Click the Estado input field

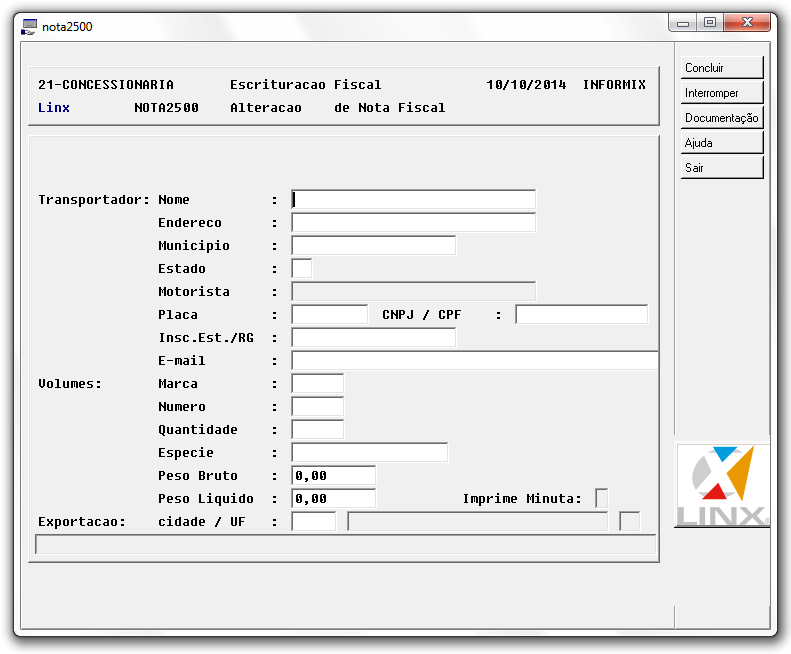[302, 268]
